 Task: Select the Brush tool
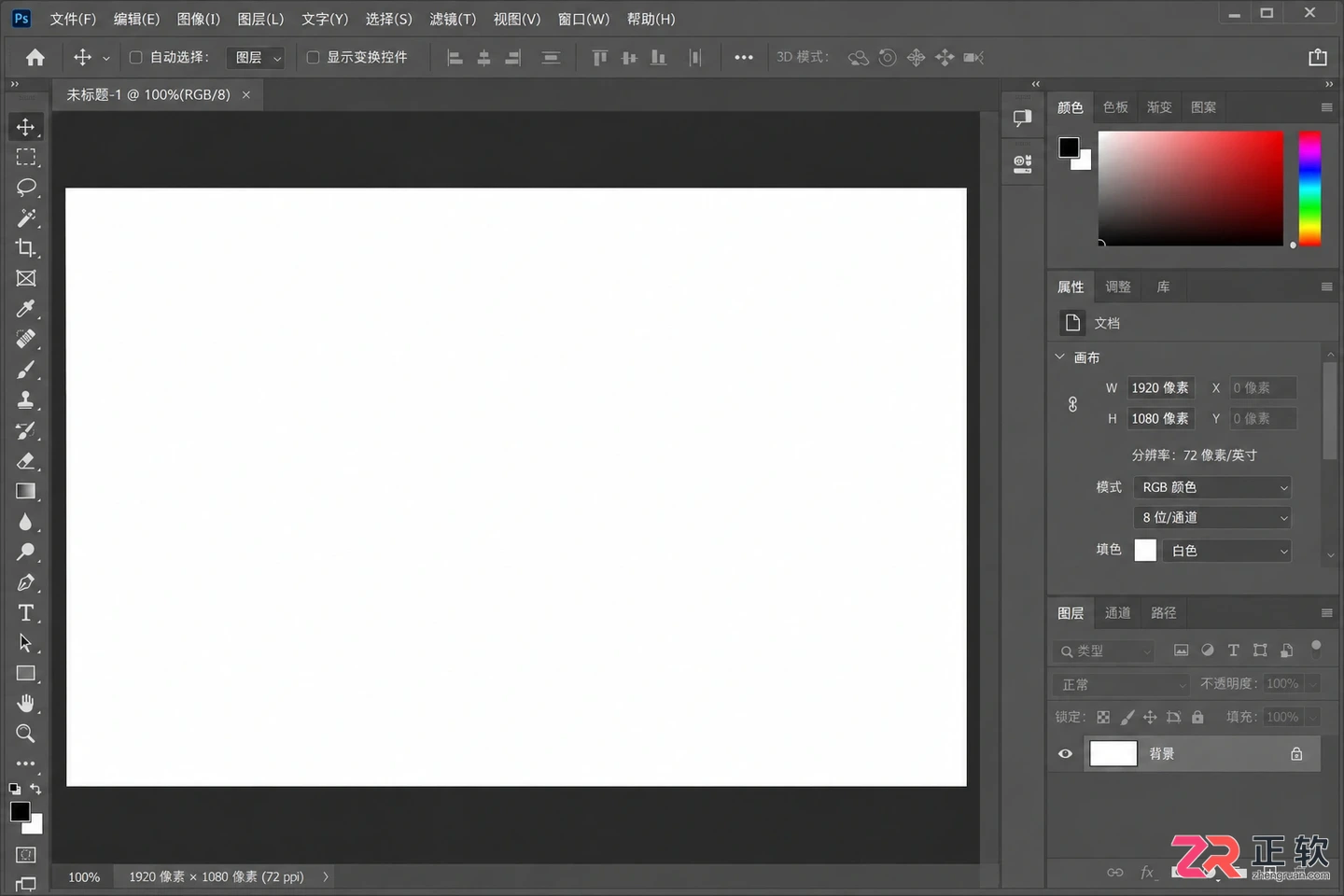coord(26,370)
